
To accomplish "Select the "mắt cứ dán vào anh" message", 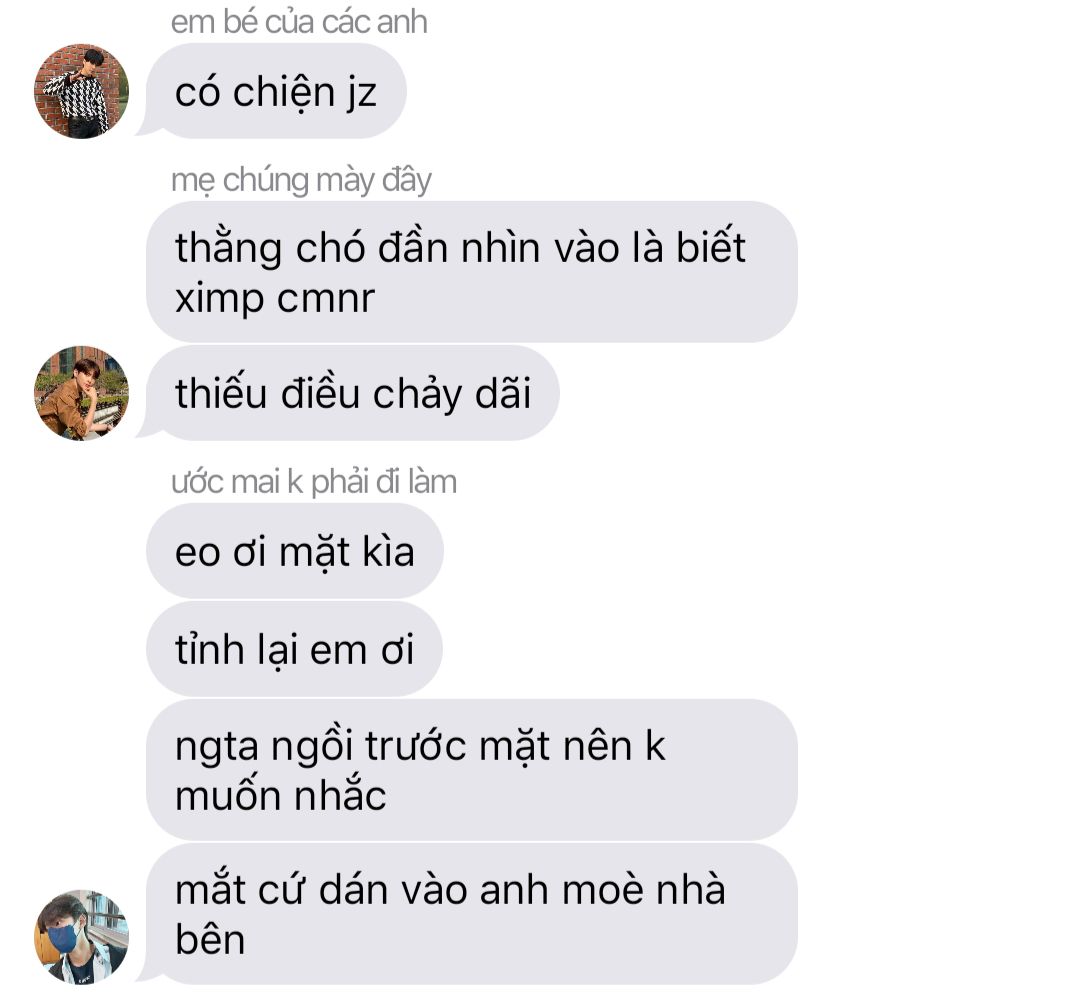I will click(472, 914).
